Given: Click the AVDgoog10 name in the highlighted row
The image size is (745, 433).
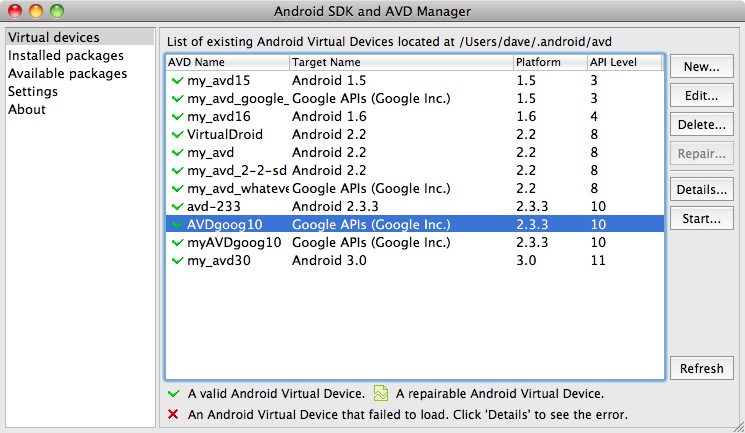Looking at the screenshot, I should (224, 225).
